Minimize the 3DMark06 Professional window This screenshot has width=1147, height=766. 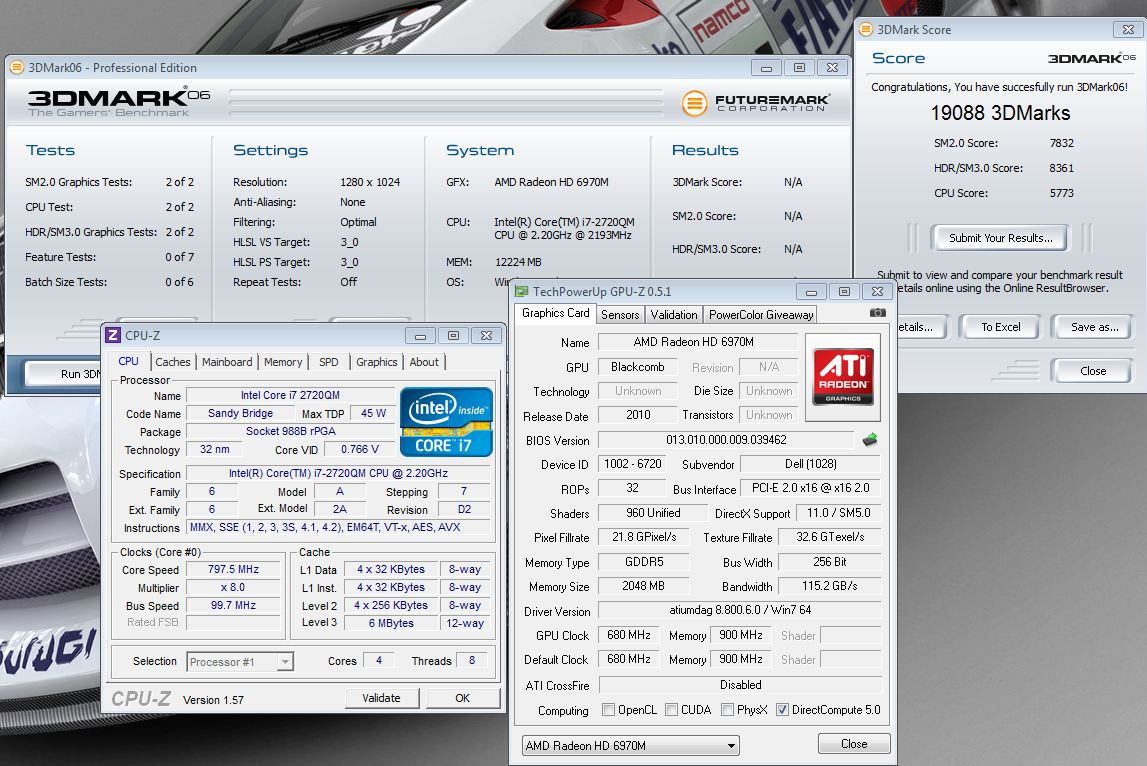766,68
